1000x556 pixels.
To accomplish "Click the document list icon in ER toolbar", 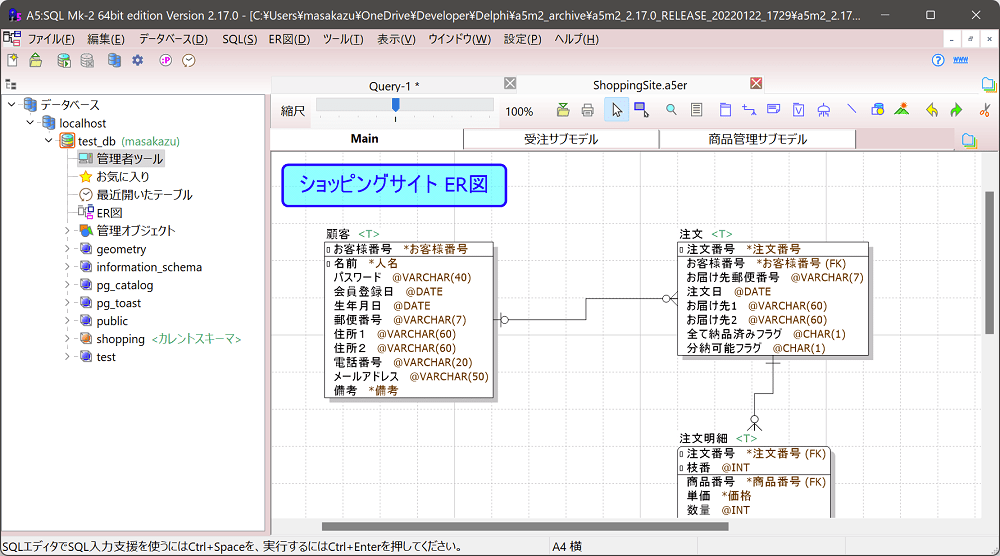I will click(x=696, y=110).
